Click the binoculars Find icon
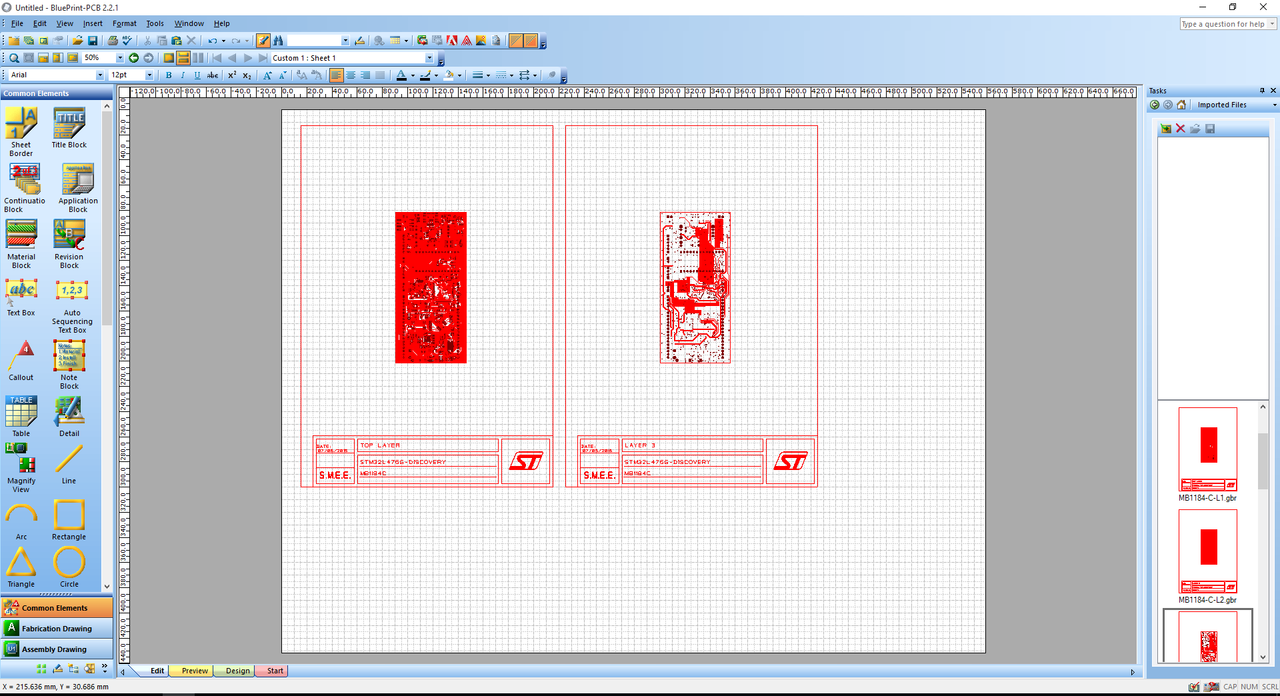1280x696 pixels. click(278, 41)
